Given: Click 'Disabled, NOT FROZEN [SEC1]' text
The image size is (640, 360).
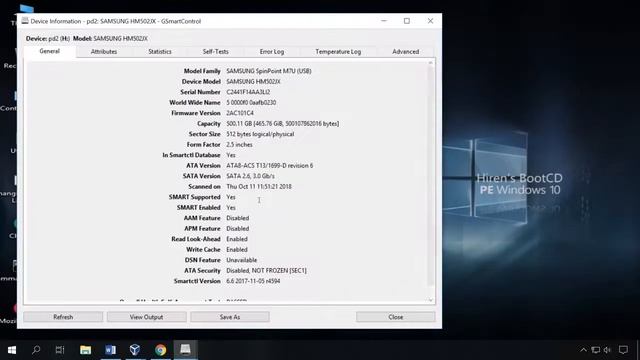Looking at the screenshot, I should pyautogui.click(x=266, y=270).
